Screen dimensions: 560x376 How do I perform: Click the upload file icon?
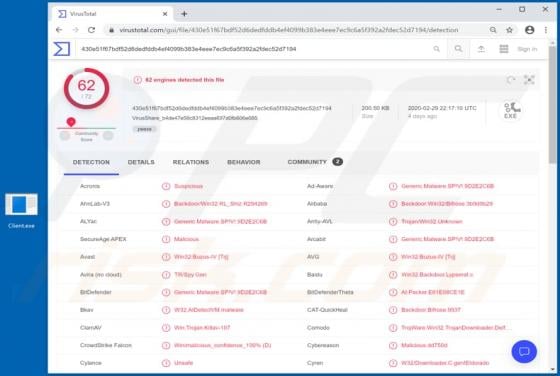coord(481,49)
